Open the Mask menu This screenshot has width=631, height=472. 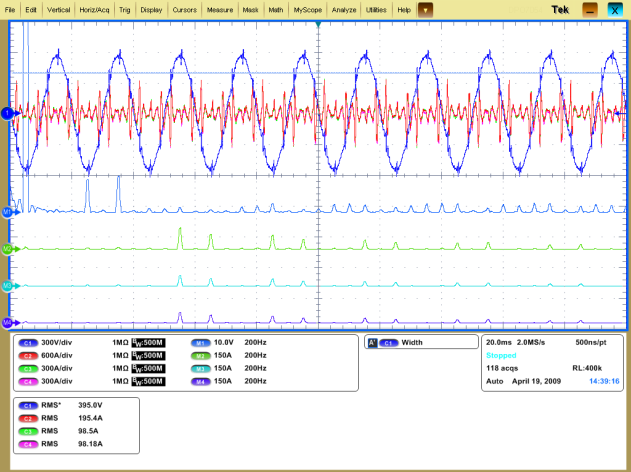click(250, 10)
